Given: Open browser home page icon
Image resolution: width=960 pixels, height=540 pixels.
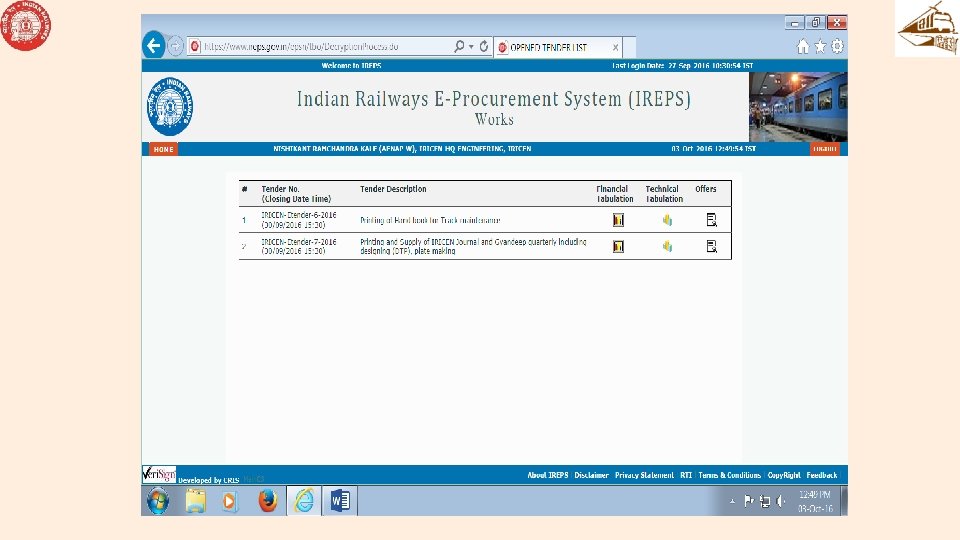Looking at the screenshot, I should coord(803,47).
